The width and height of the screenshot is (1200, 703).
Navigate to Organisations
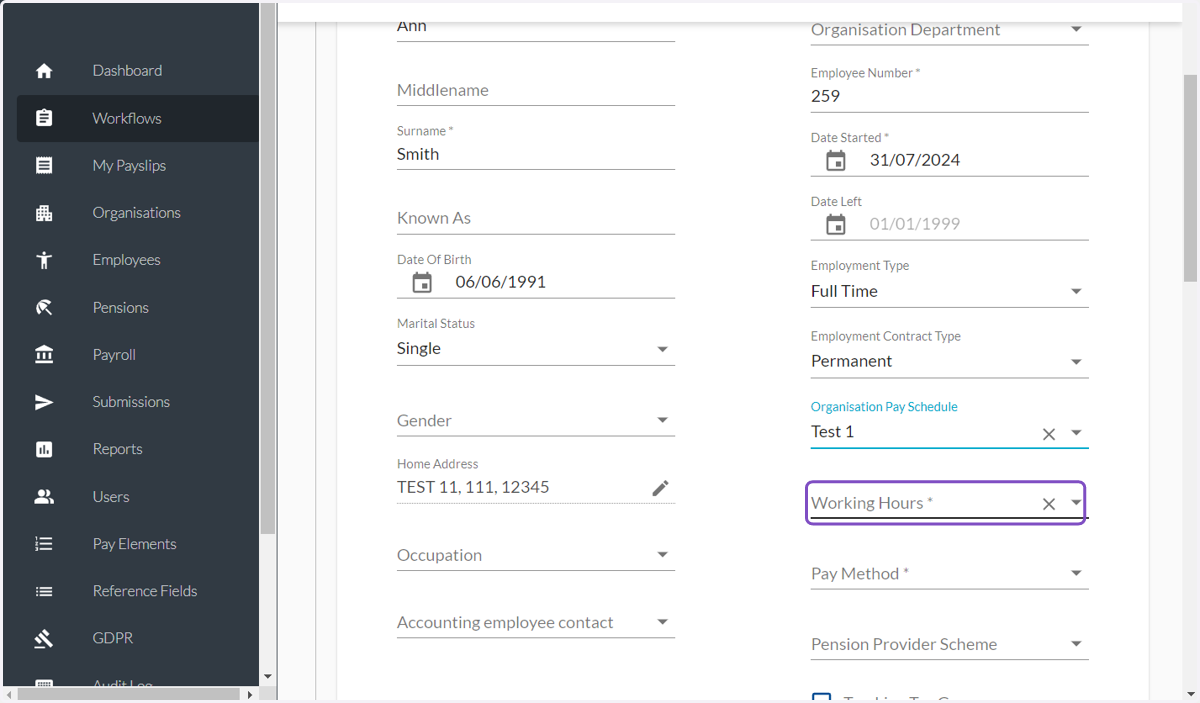[138, 213]
